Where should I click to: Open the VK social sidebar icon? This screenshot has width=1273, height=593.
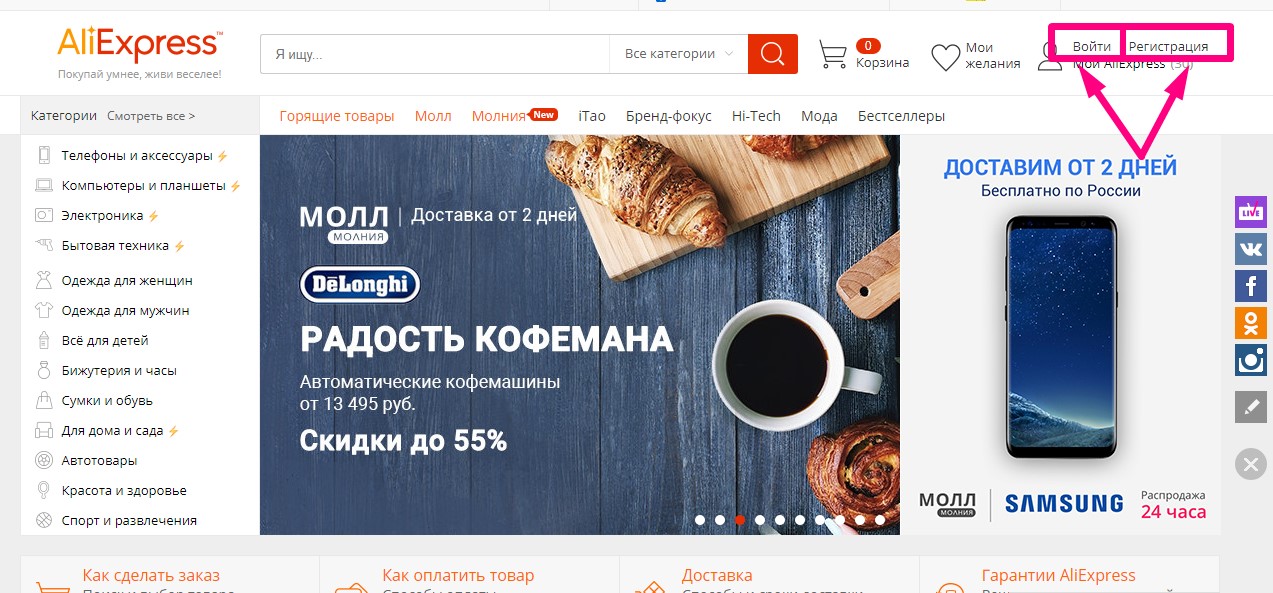point(1250,249)
